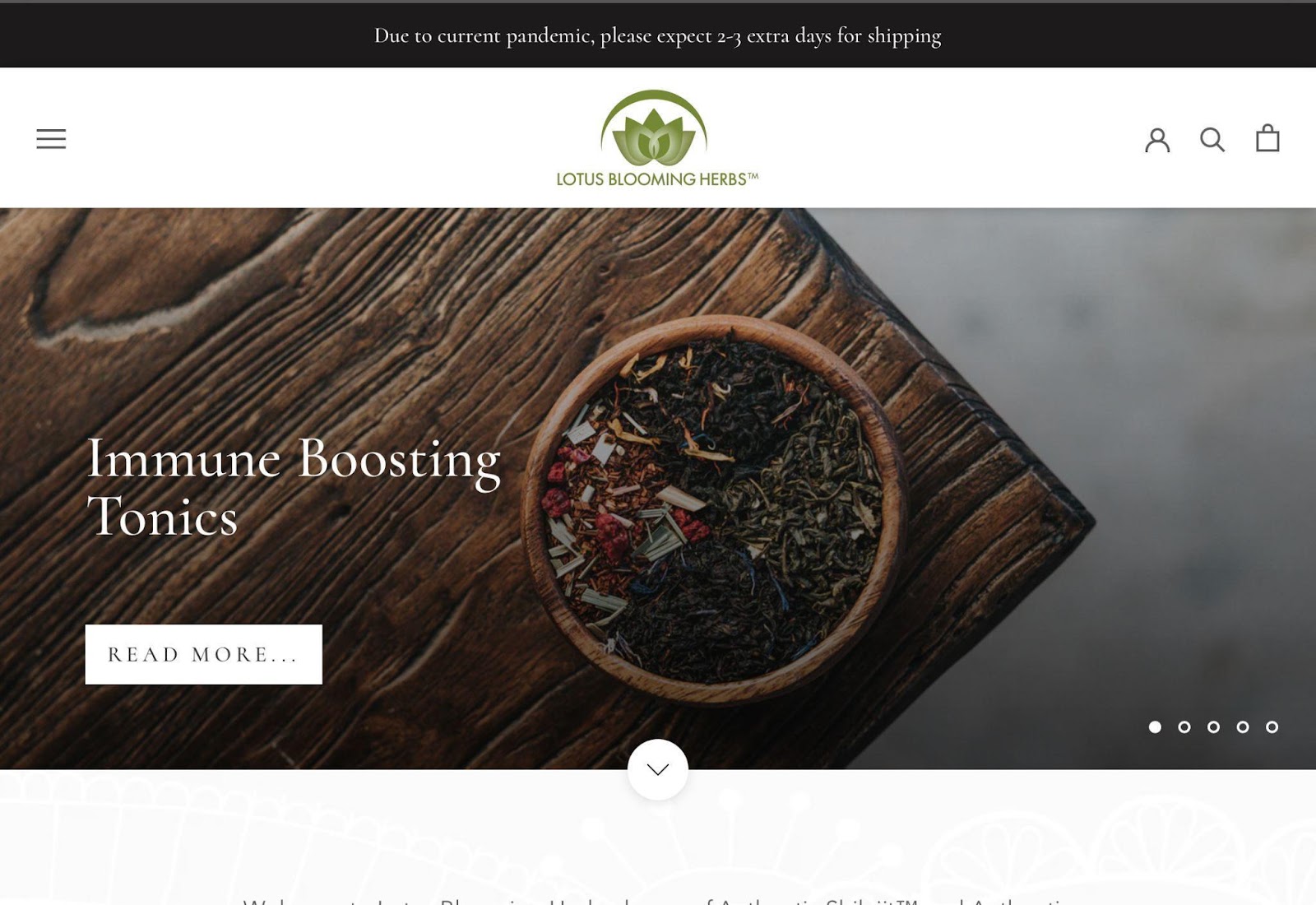Open the hamburger navigation menu

[51, 139]
